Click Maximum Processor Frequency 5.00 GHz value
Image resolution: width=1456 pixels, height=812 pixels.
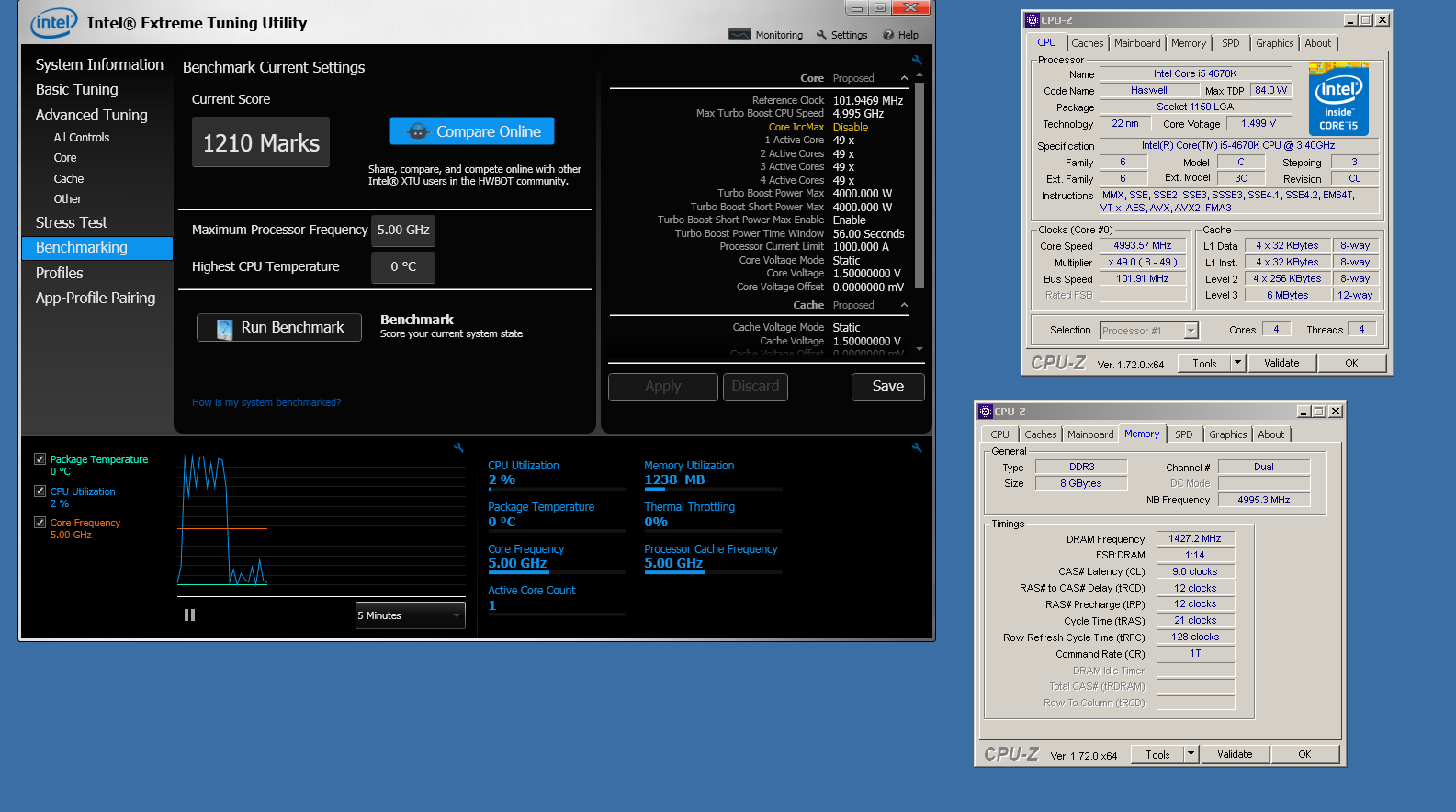(403, 231)
